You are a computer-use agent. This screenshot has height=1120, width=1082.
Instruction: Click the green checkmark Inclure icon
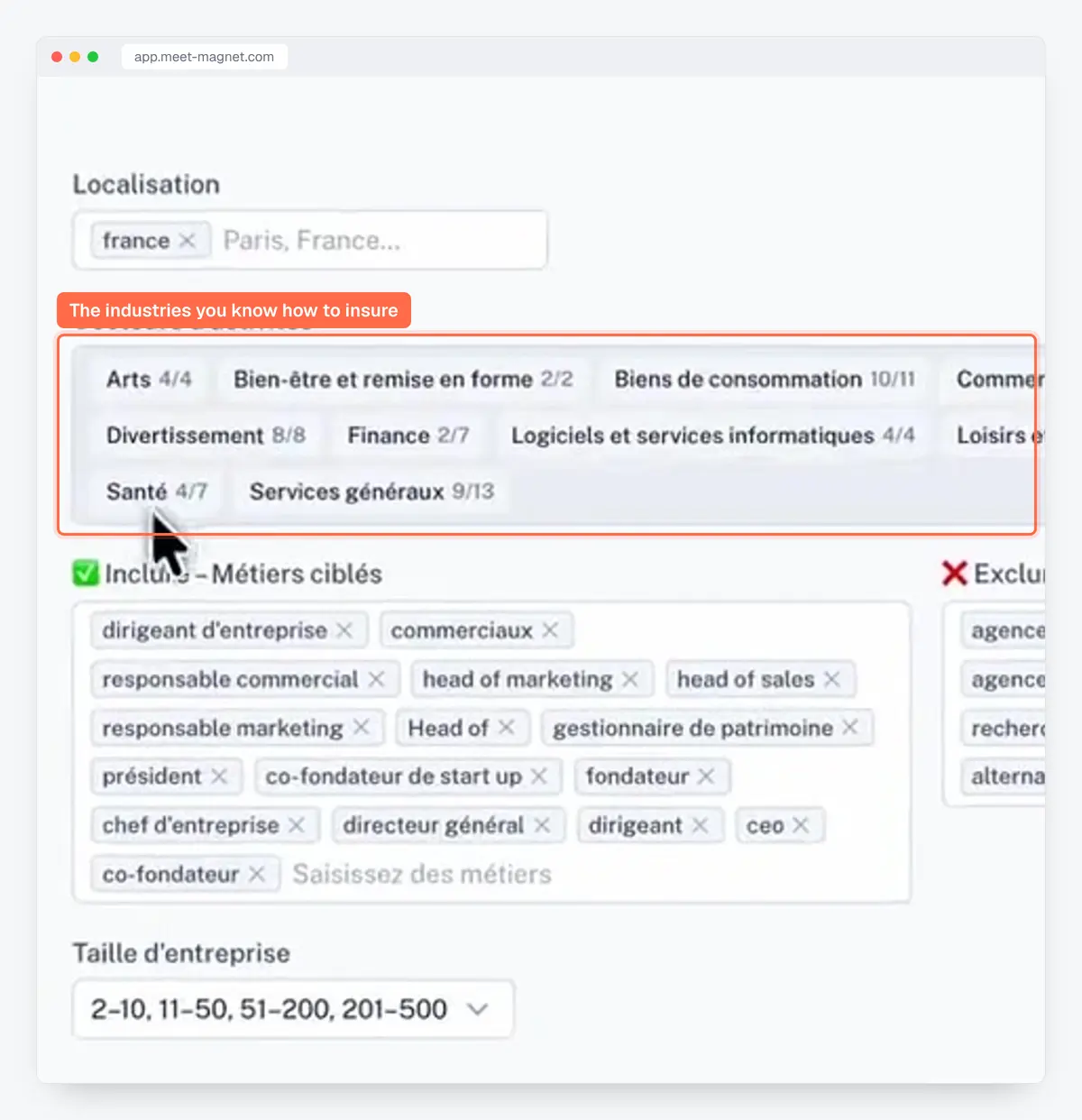pyautogui.click(x=86, y=574)
